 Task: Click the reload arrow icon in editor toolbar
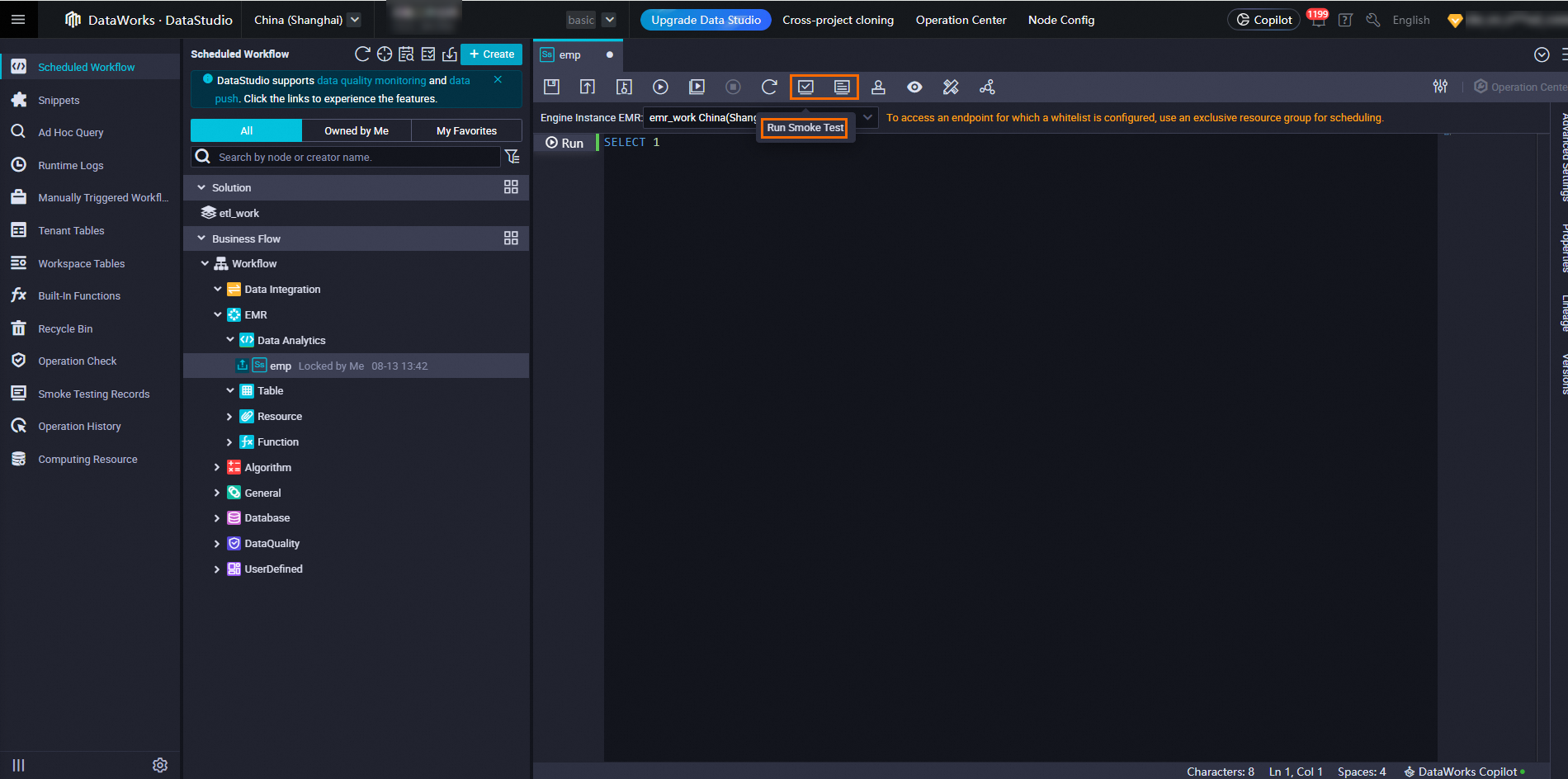[769, 87]
